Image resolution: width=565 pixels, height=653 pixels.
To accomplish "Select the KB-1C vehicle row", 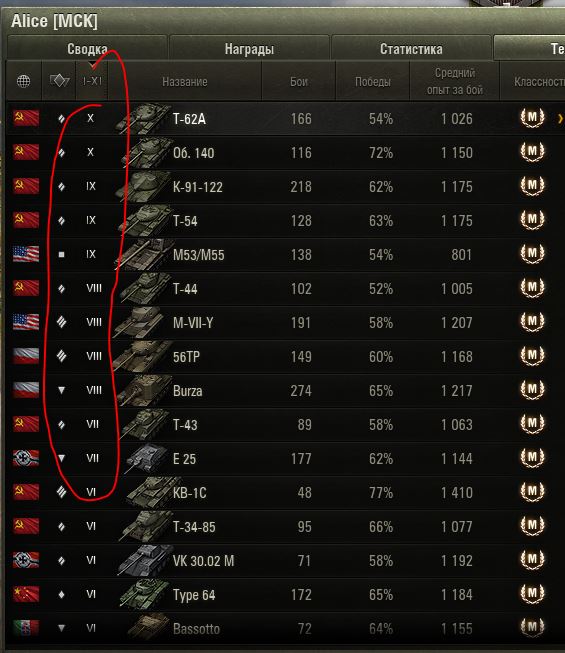I will [x=285, y=492].
